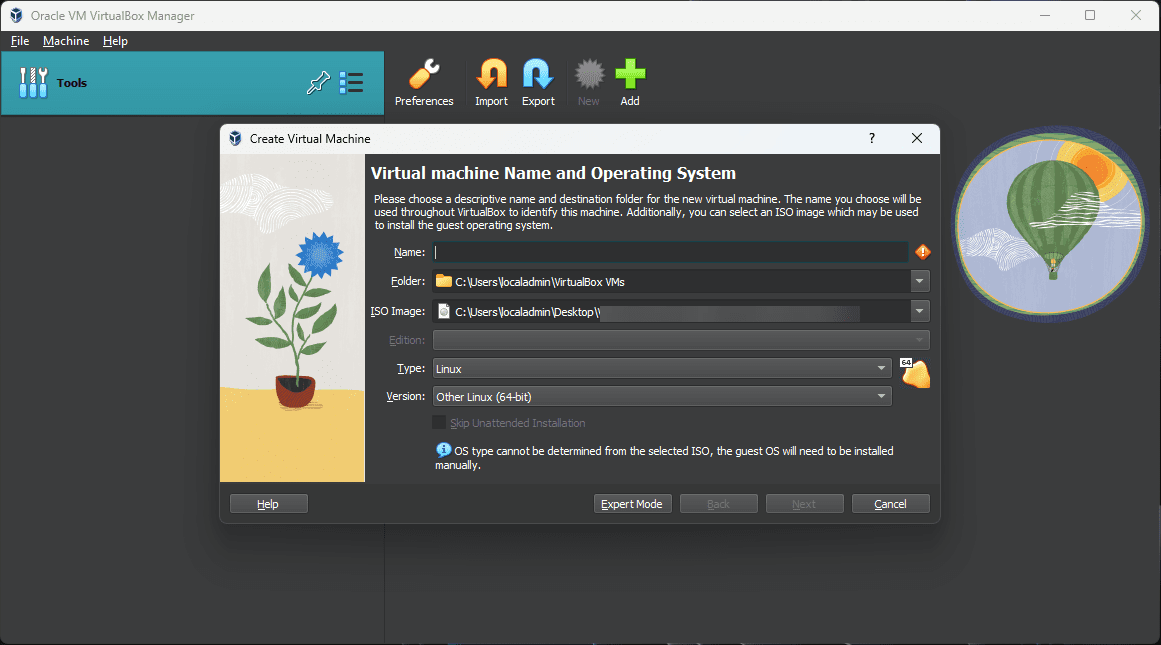Click the question mark help icon in dialog title
This screenshot has width=1161, height=645.
872,138
